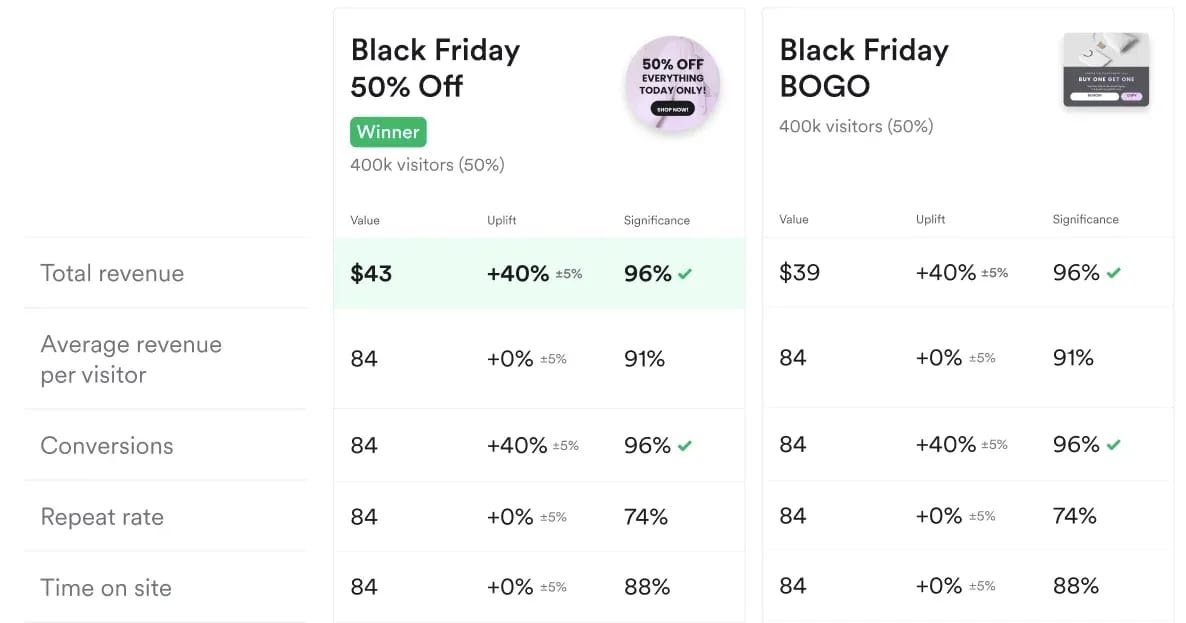Click the $39 BOGO revenue value

tap(799, 272)
